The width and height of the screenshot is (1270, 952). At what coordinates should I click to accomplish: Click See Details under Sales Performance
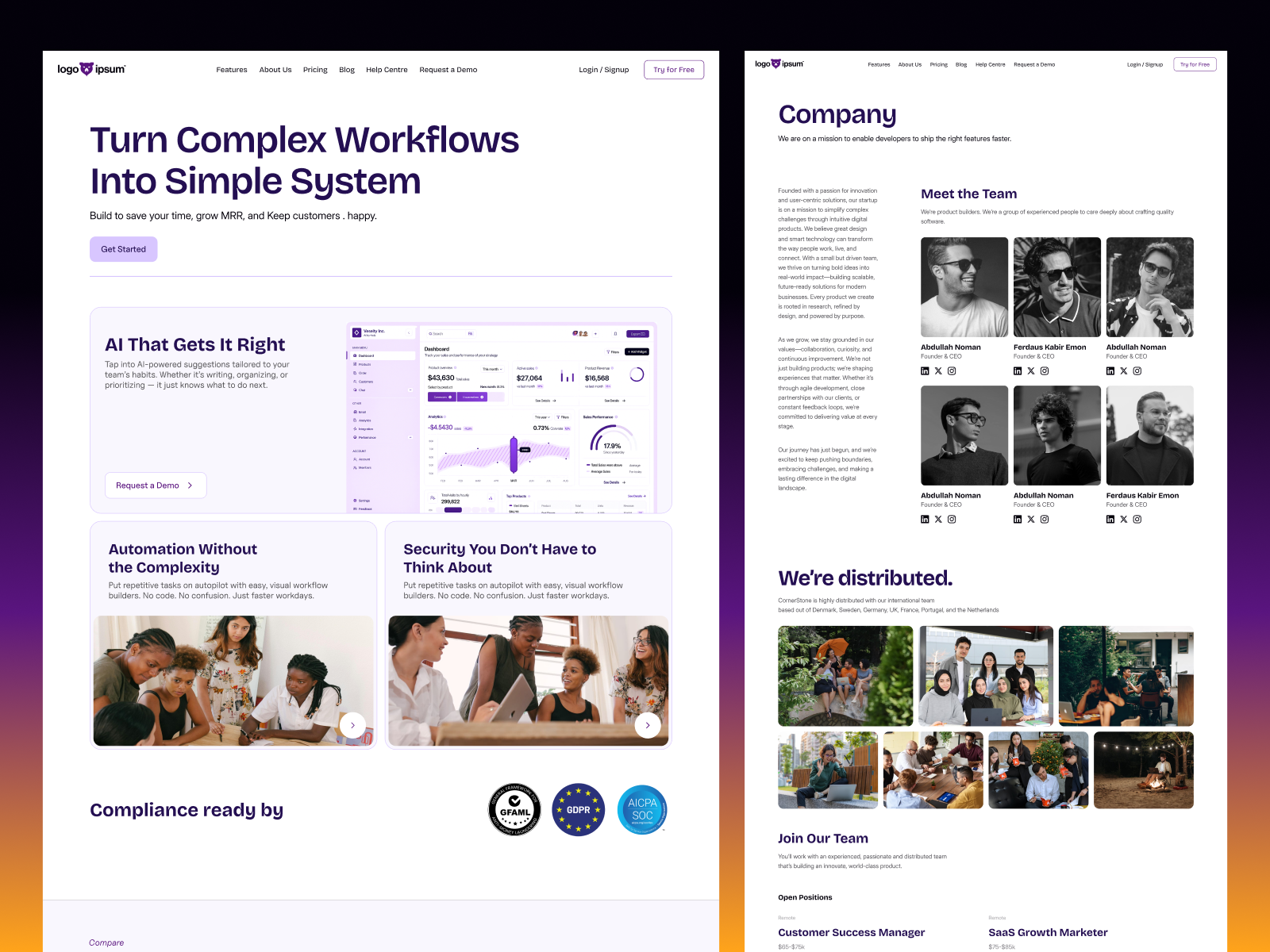614,482
